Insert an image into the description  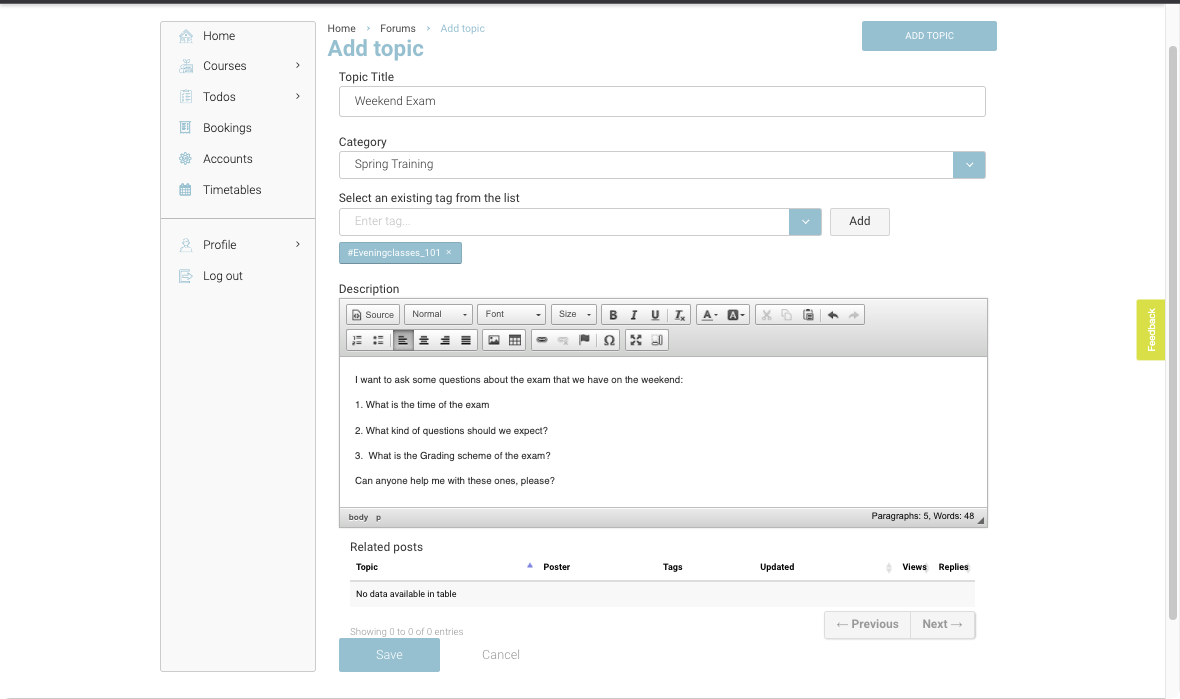pos(493,341)
